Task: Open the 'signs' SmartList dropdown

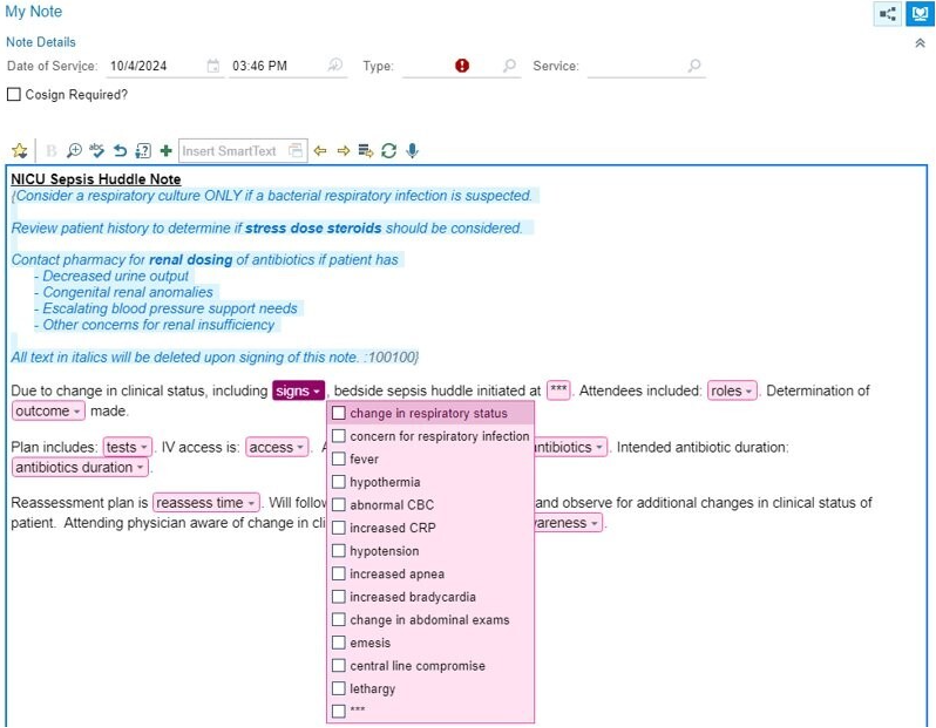Action: pos(298,391)
